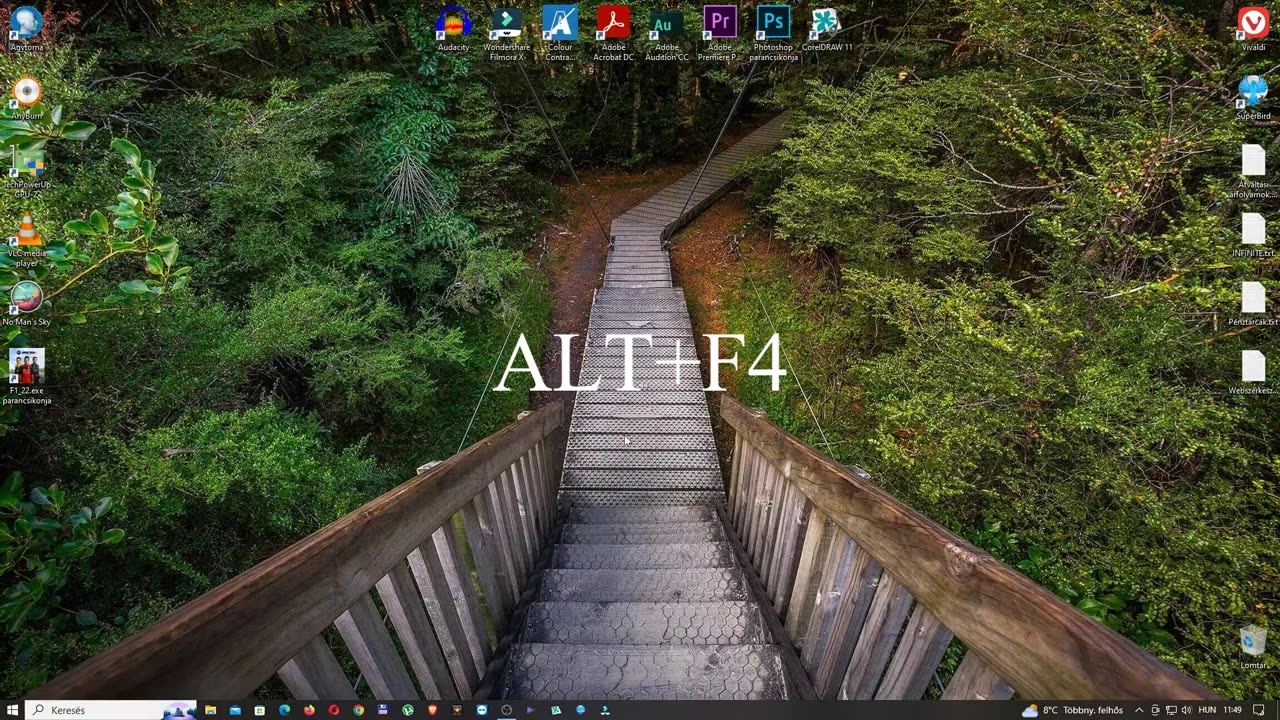This screenshot has width=1280, height=720.
Task: Open the volume control
Action: click(1186, 710)
